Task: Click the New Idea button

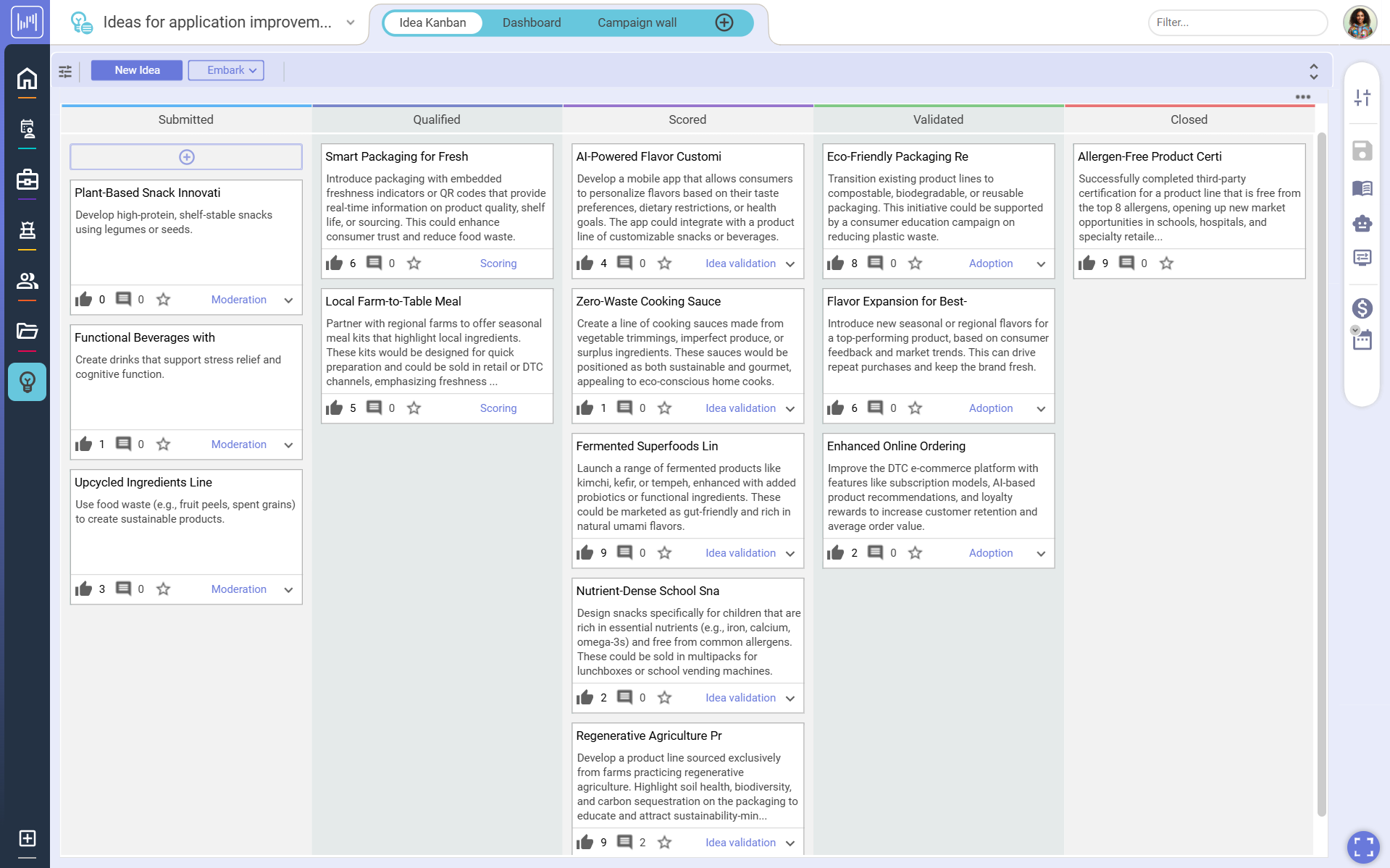Action: point(136,70)
